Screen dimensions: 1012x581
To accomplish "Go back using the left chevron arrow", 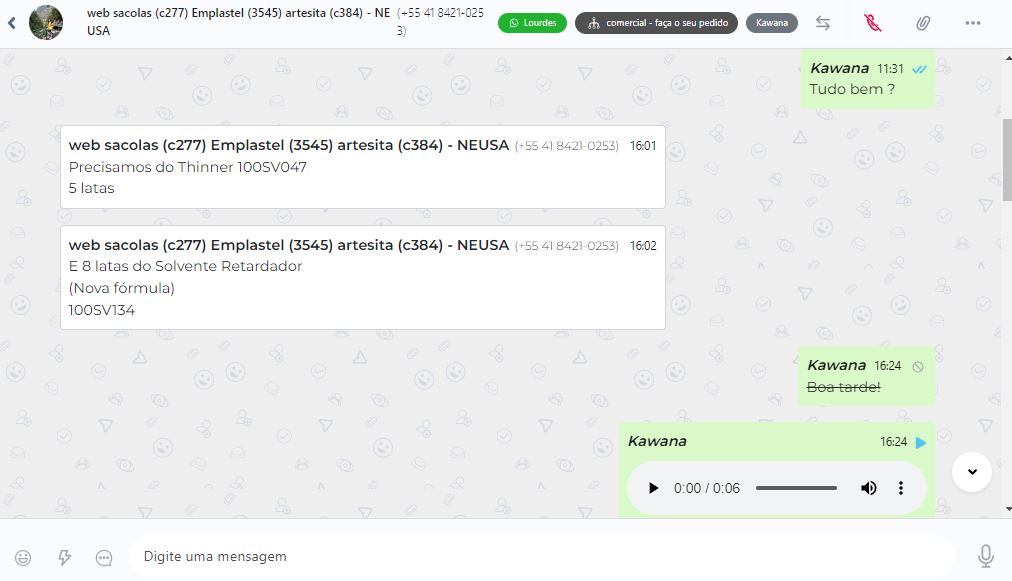I will point(12,23).
